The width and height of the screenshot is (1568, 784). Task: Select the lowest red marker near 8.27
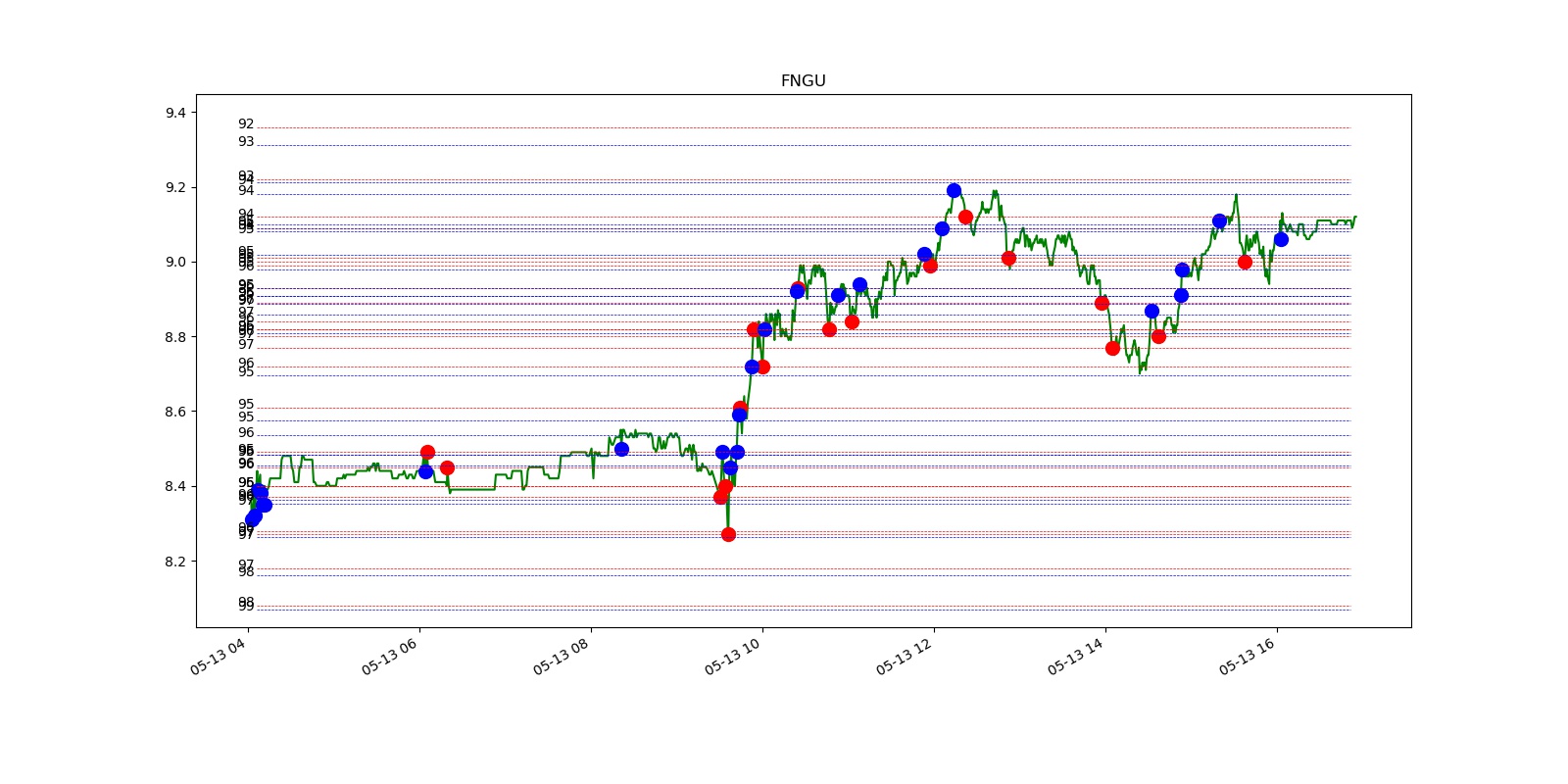(x=728, y=534)
